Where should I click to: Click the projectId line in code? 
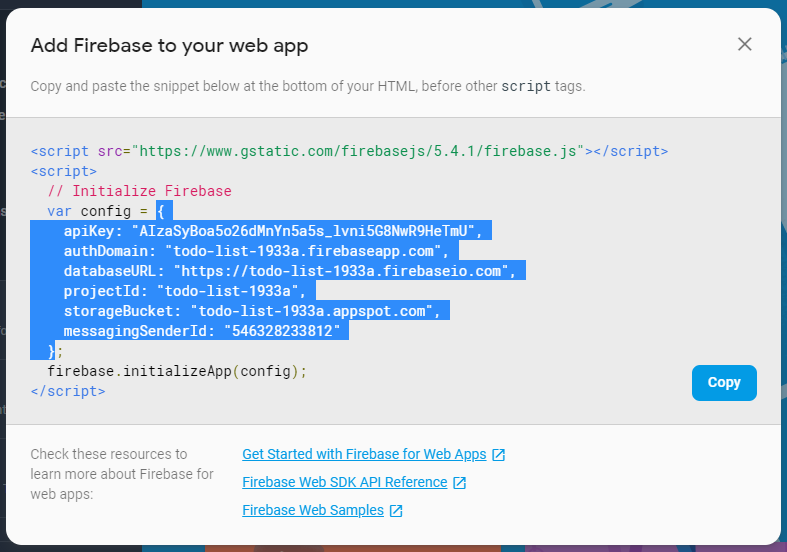[x=185, y=291]
